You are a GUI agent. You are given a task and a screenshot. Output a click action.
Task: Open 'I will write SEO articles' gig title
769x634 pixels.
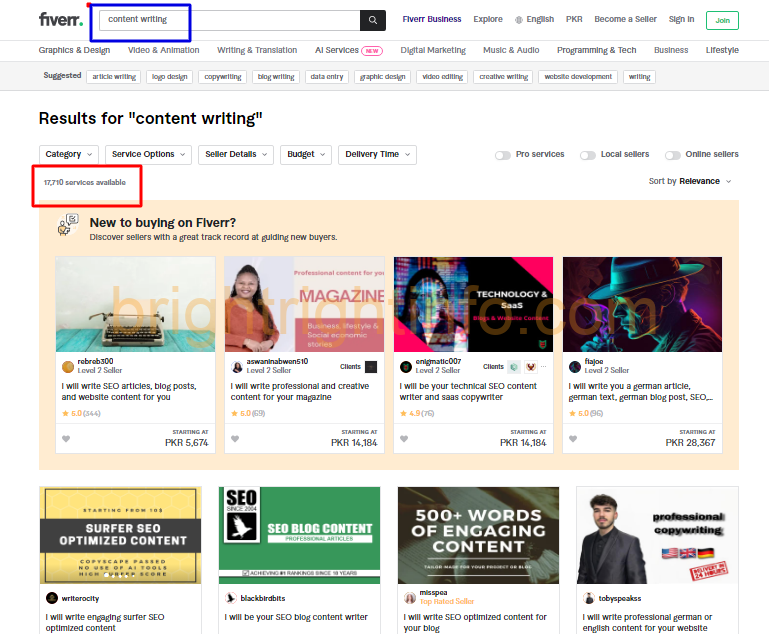129,392
